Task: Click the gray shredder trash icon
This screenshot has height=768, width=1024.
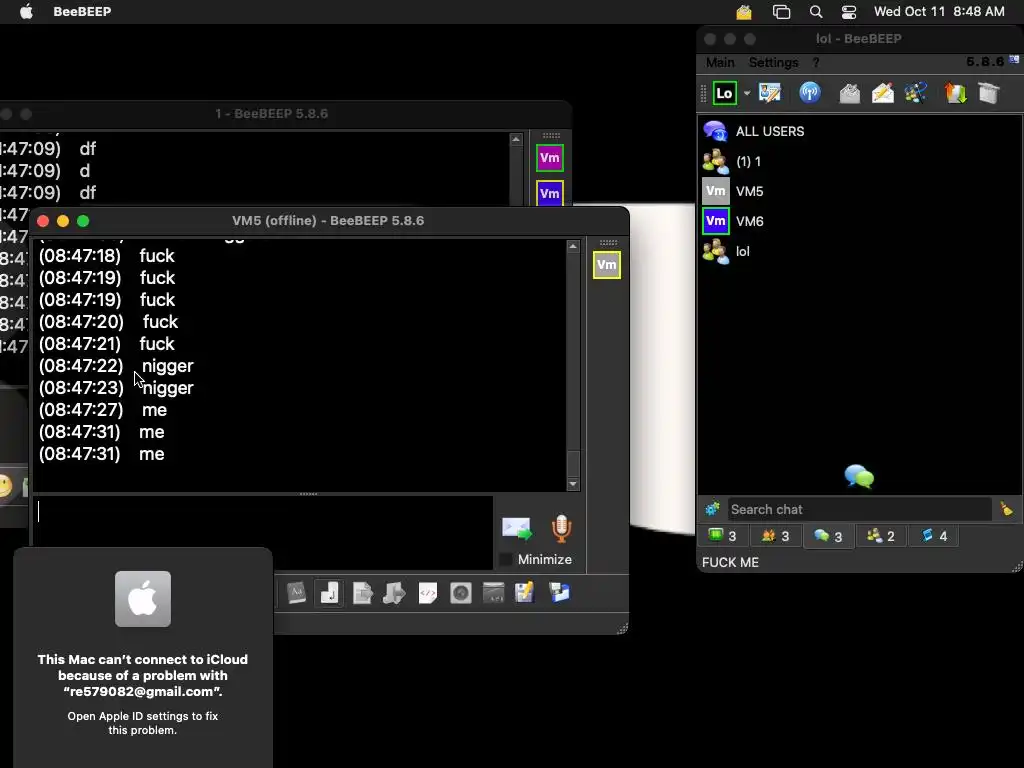Action: point(989,93)
